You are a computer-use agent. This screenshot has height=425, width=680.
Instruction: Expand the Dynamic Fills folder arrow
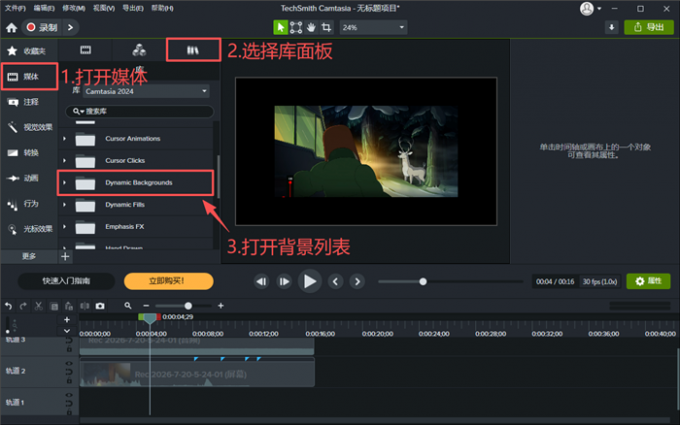click(x=64, y=205)
